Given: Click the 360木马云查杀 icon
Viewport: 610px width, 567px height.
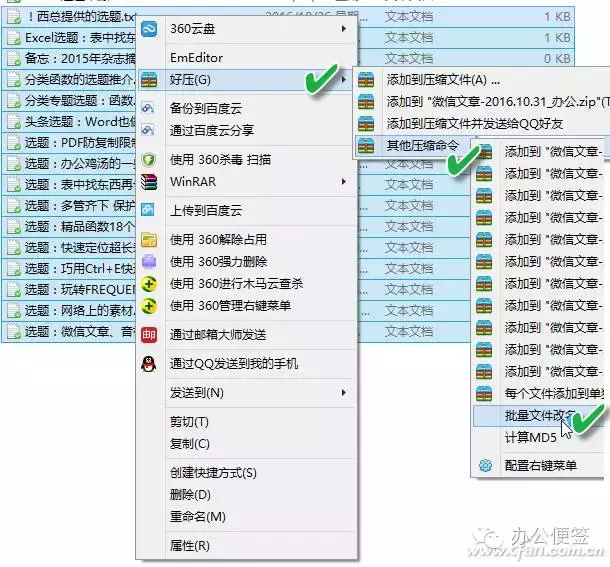Looking at the screenshot, I should tap(149, 284).
